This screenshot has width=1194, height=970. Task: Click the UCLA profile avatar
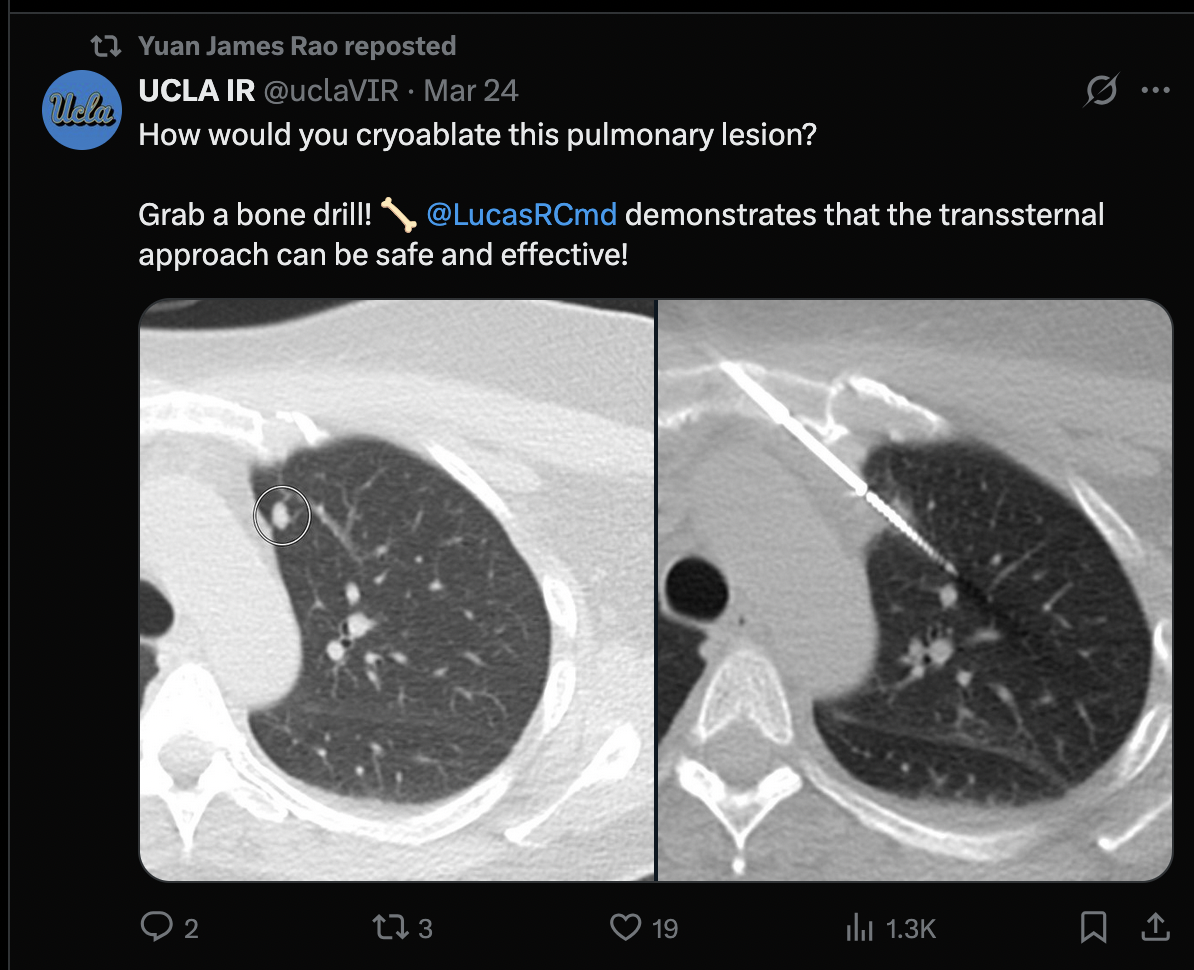click(82, 109)
